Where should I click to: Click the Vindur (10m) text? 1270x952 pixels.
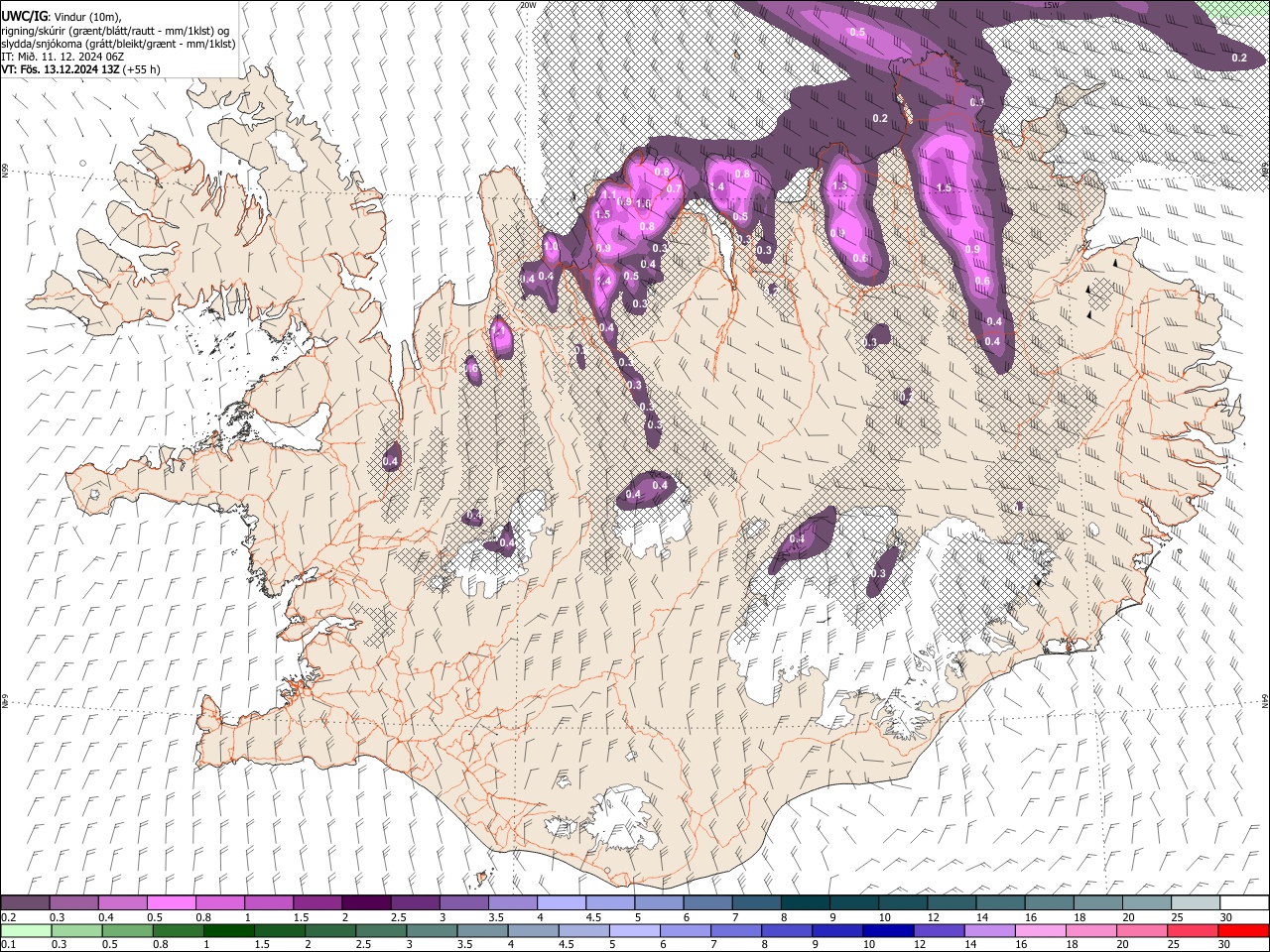(86, 17)
